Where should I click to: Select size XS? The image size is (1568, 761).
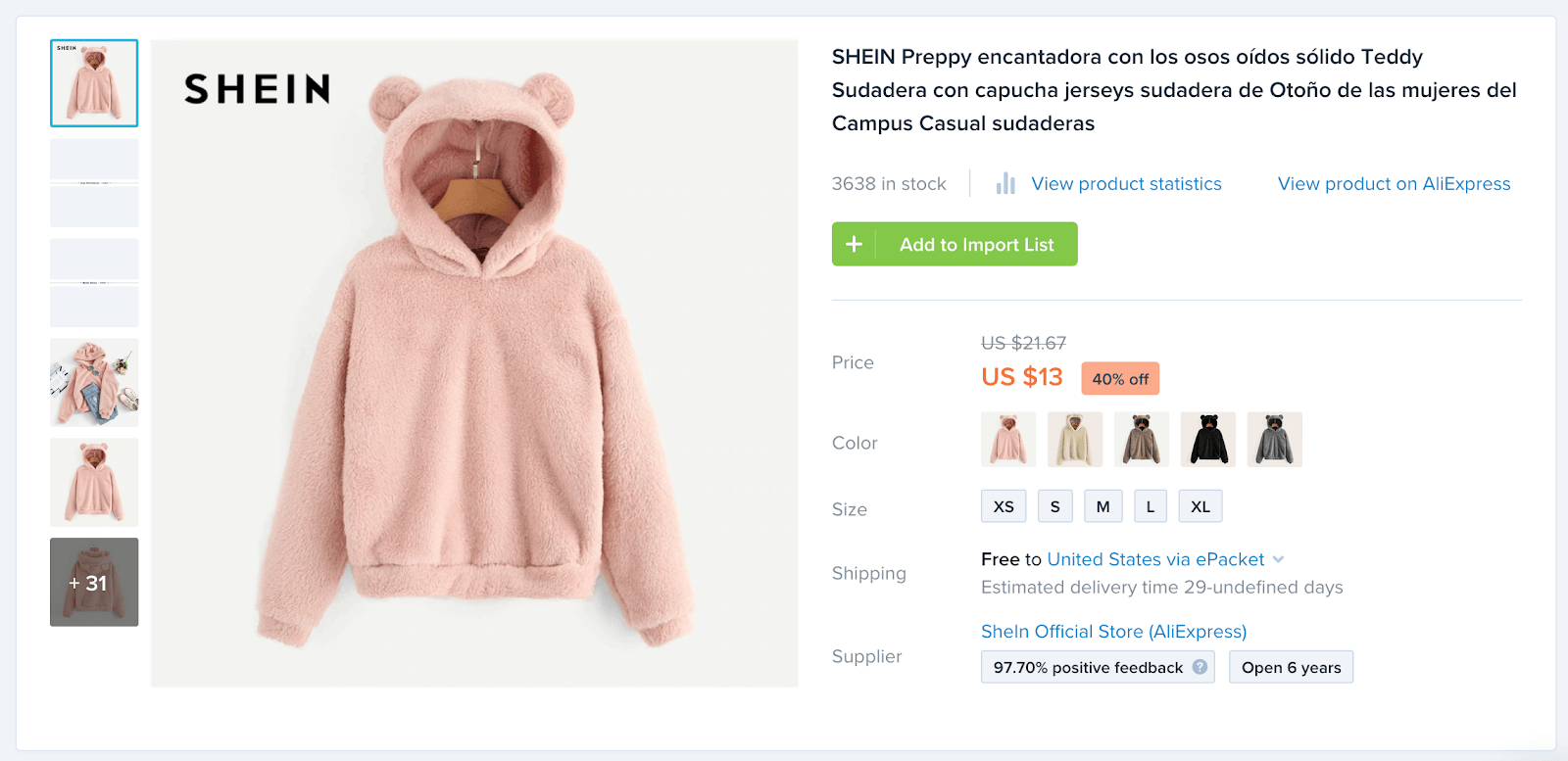pyautogui.click(x=1004, y=506)
